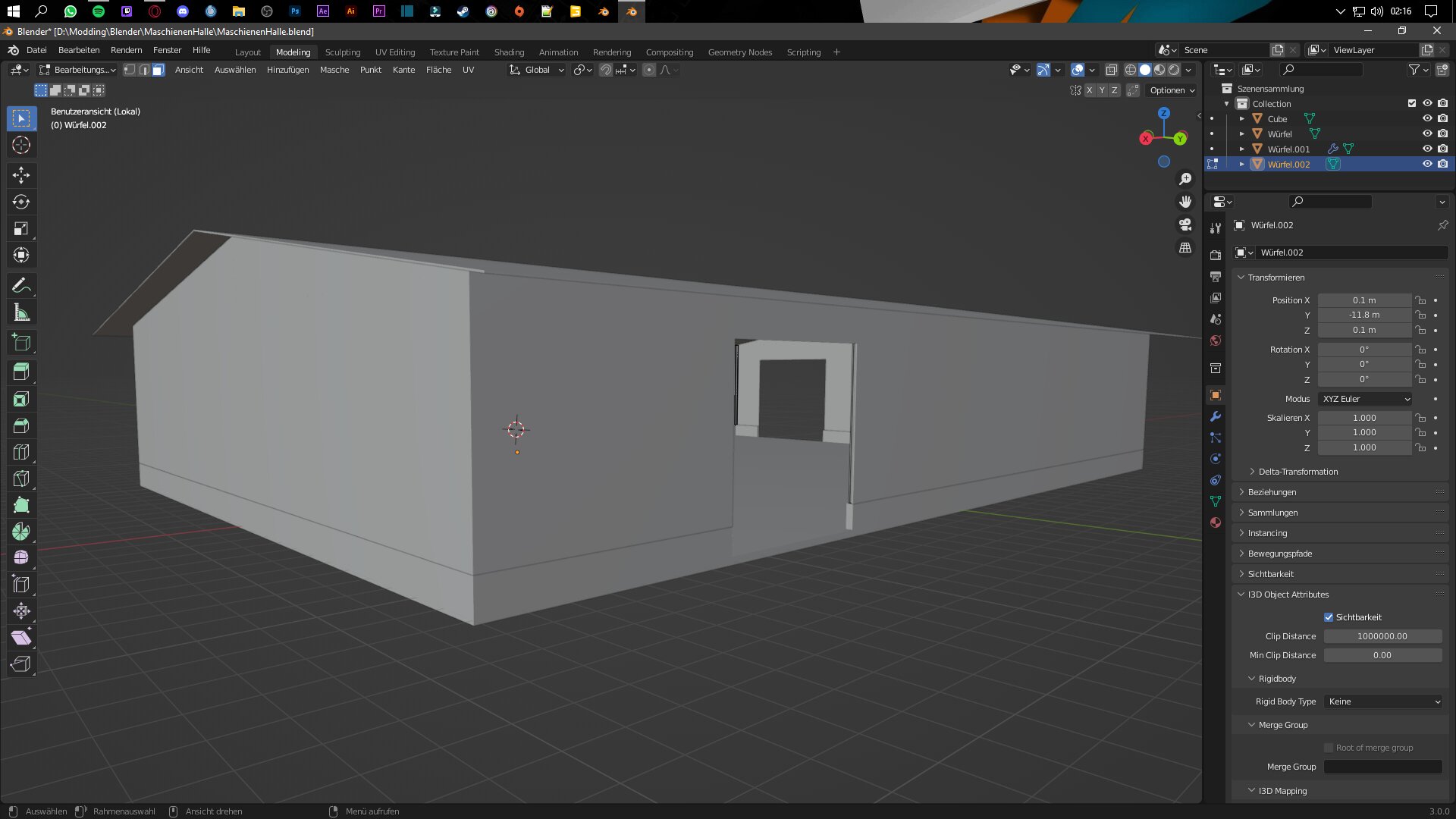Click the Clip Distance value field
Image resolution: width=1456 pixels, height=819 pixels.
pos(1382,636)
